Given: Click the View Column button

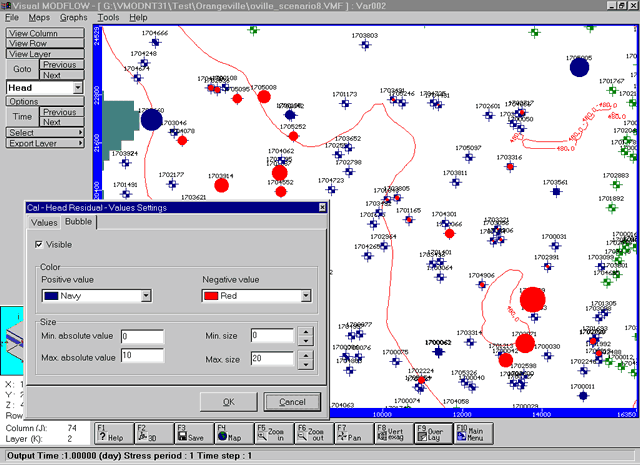Looking at the screenshot, I should (45, 33).
